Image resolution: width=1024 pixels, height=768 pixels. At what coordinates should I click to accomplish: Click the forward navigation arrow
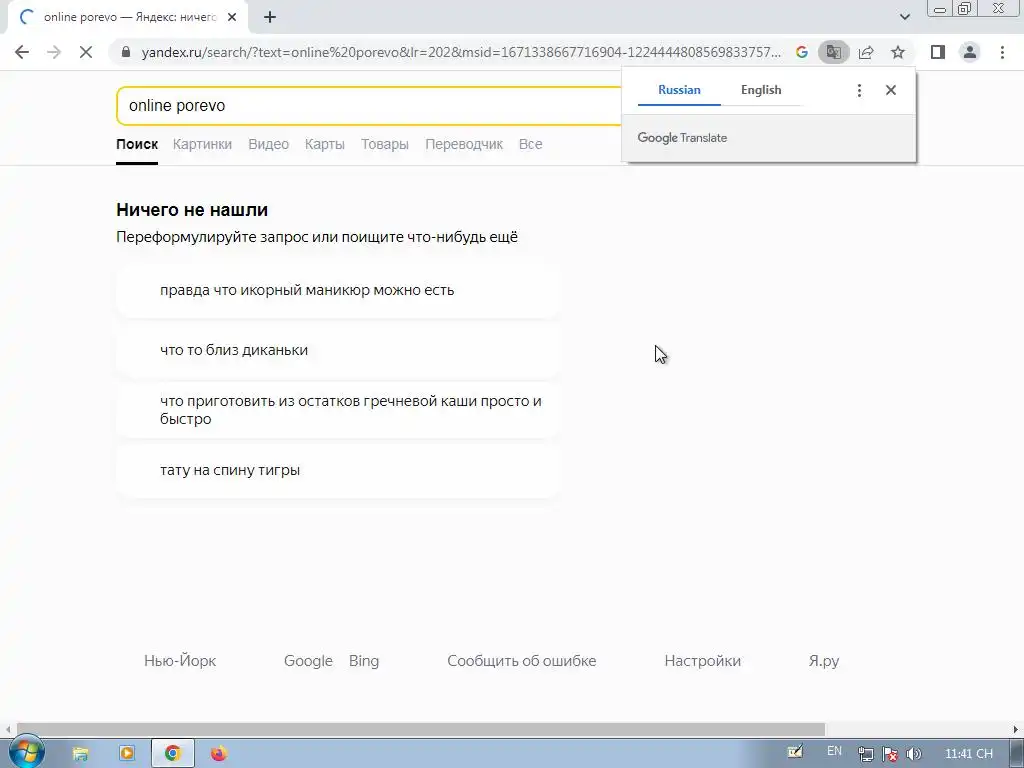click(x=54, y=52)
